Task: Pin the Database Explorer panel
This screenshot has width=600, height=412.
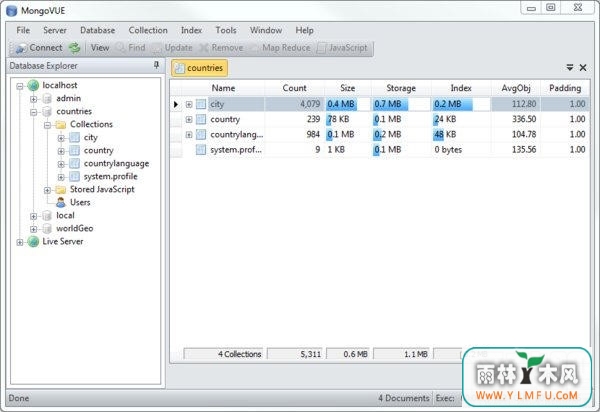Action: [x=156, y=65]
